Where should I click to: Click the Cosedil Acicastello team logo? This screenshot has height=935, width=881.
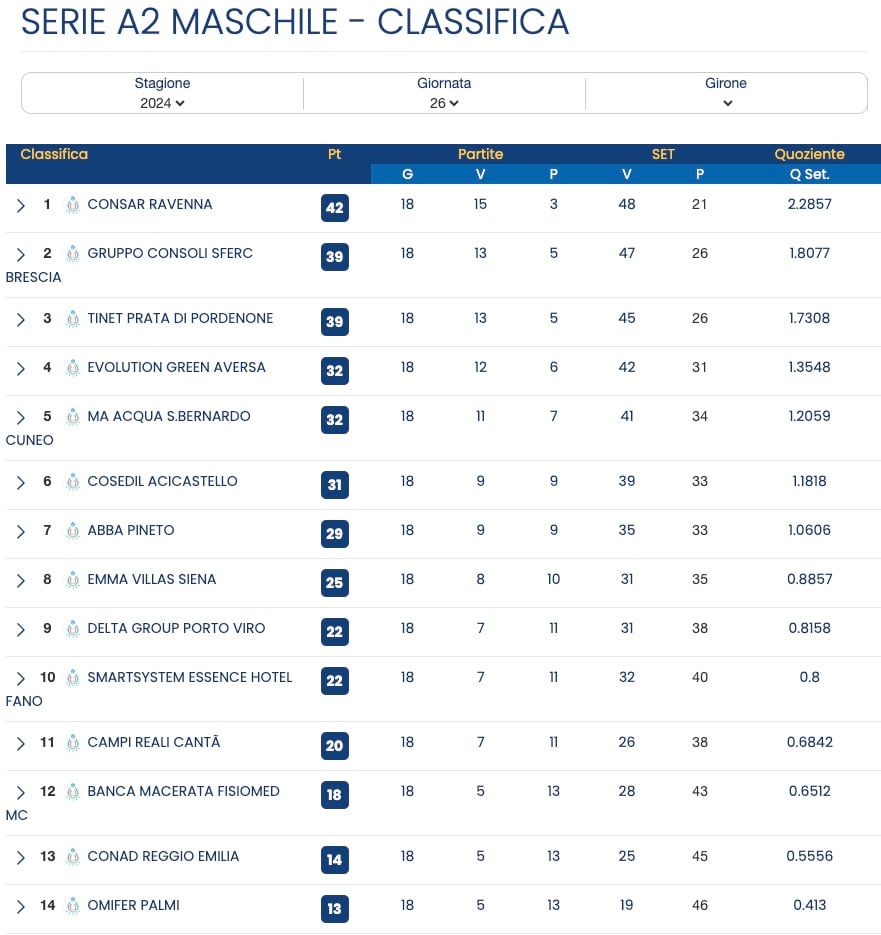[x=73, y=481]
